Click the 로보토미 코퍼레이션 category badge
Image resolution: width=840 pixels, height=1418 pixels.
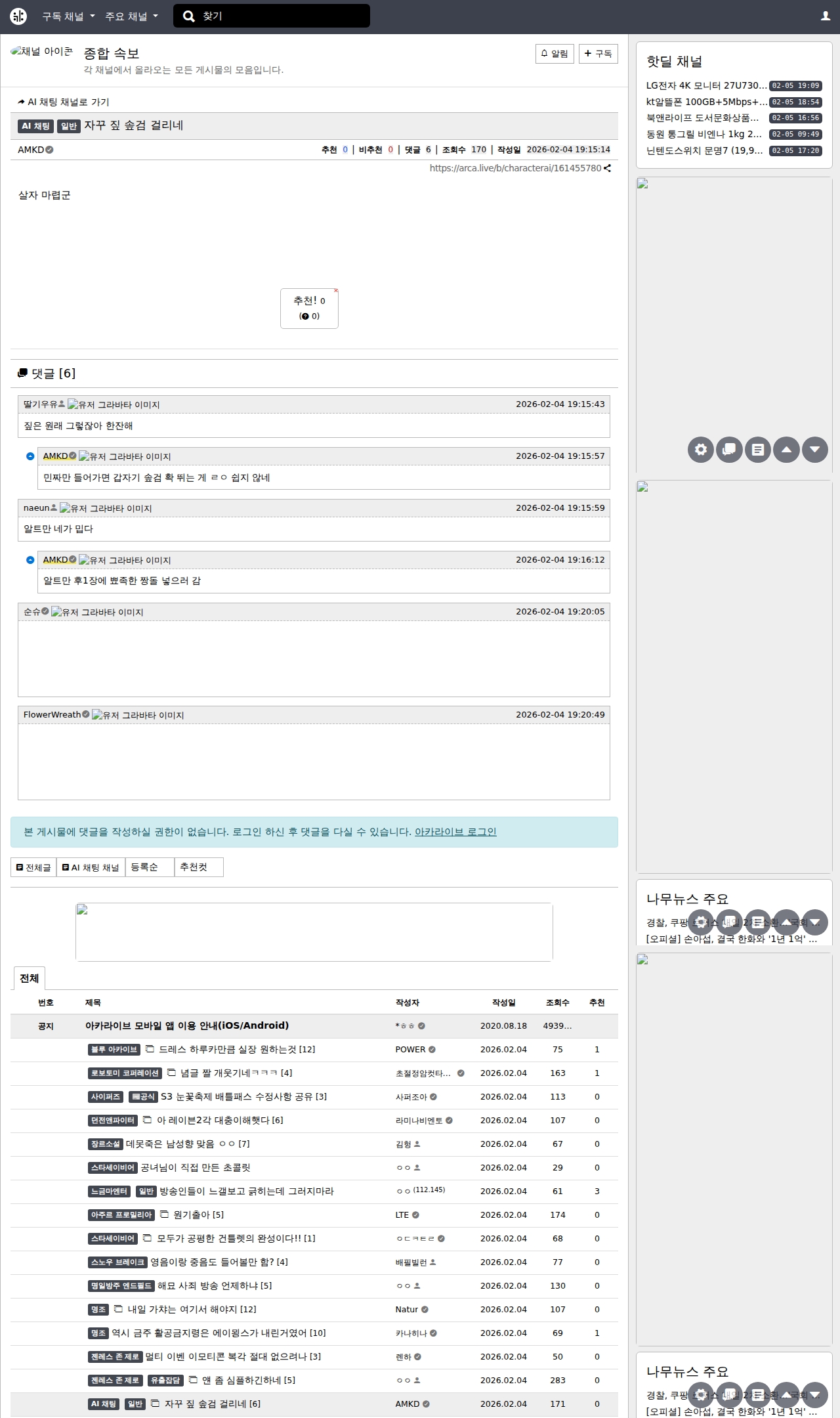[x=125, y=1073]
